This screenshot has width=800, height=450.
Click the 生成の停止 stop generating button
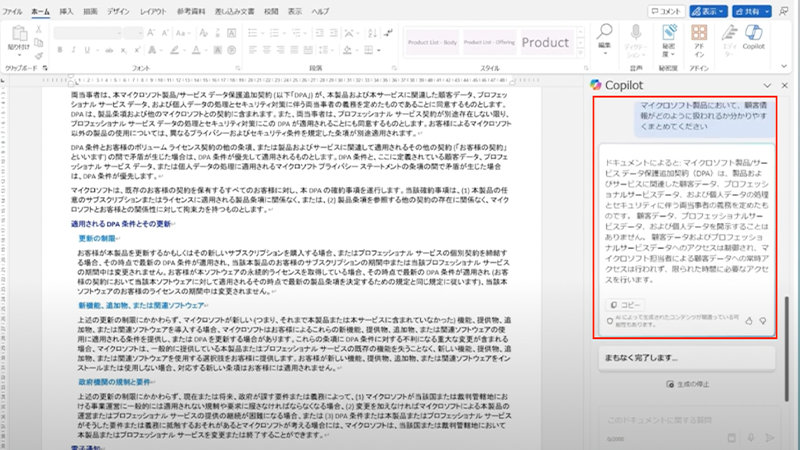685,383
